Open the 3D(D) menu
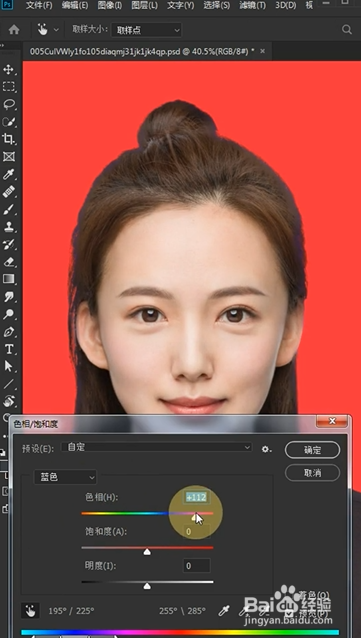 tap(286, 6)
